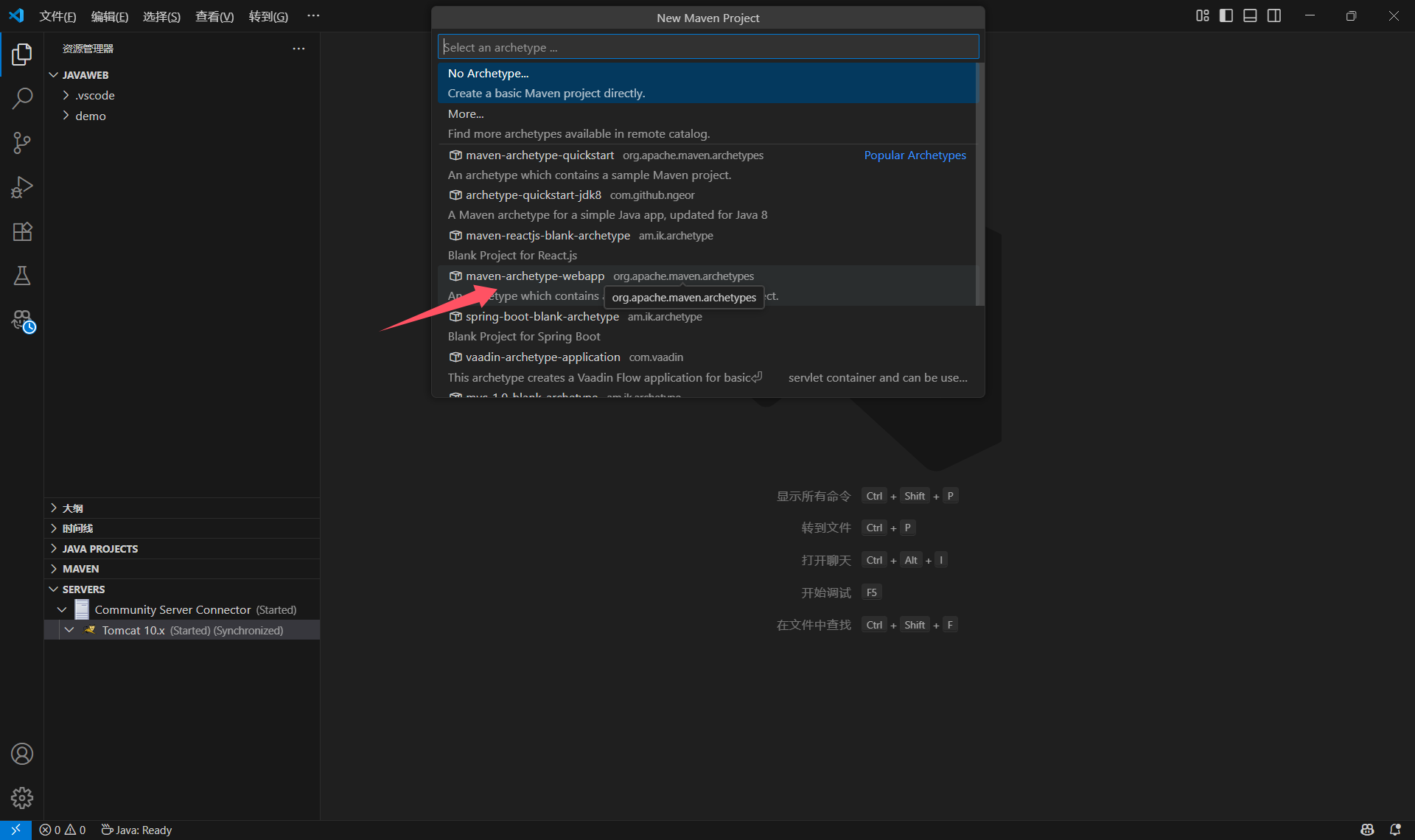Toggle secondary side bar layout button

point(1274,15)
